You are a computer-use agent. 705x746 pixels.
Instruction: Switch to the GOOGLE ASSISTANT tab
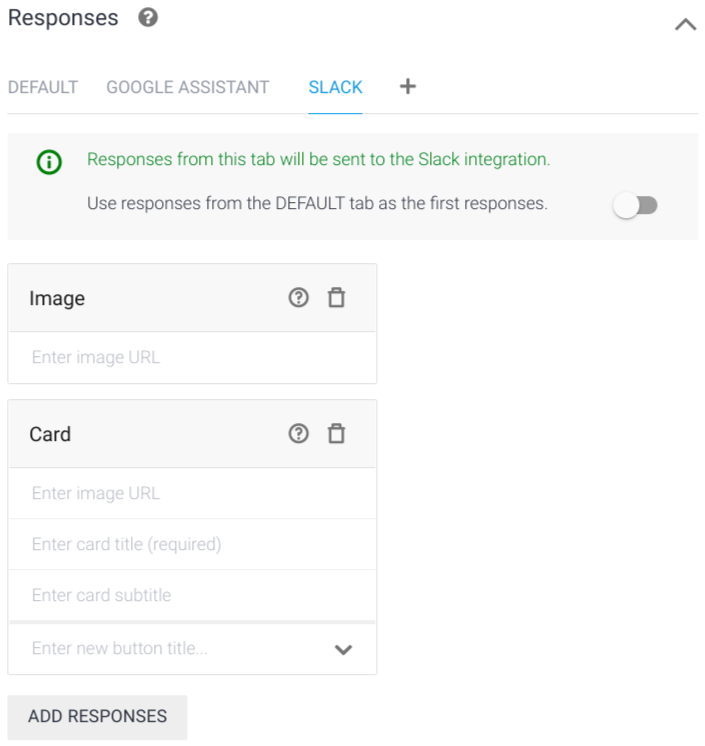[187, 87]
